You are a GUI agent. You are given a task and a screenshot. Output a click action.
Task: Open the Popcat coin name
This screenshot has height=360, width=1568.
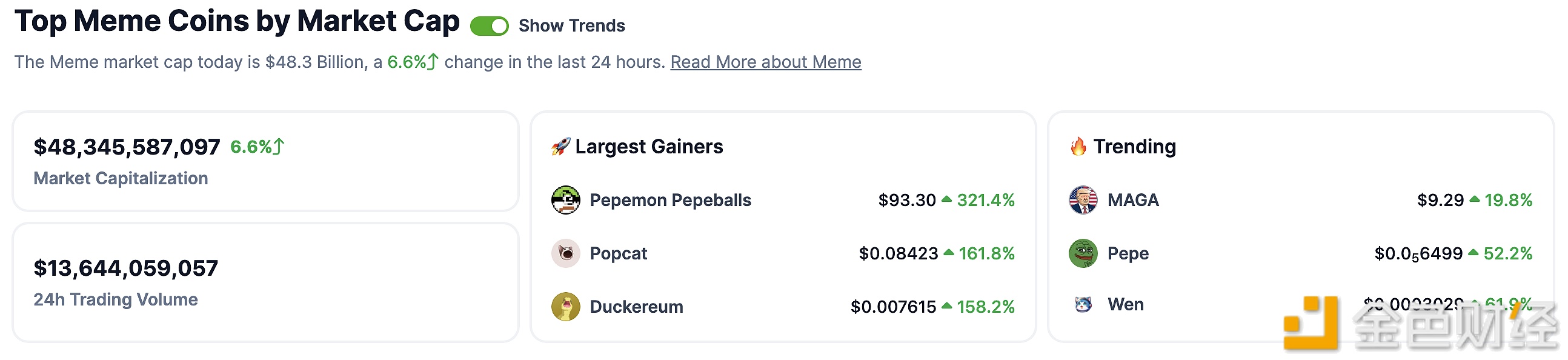618,253
